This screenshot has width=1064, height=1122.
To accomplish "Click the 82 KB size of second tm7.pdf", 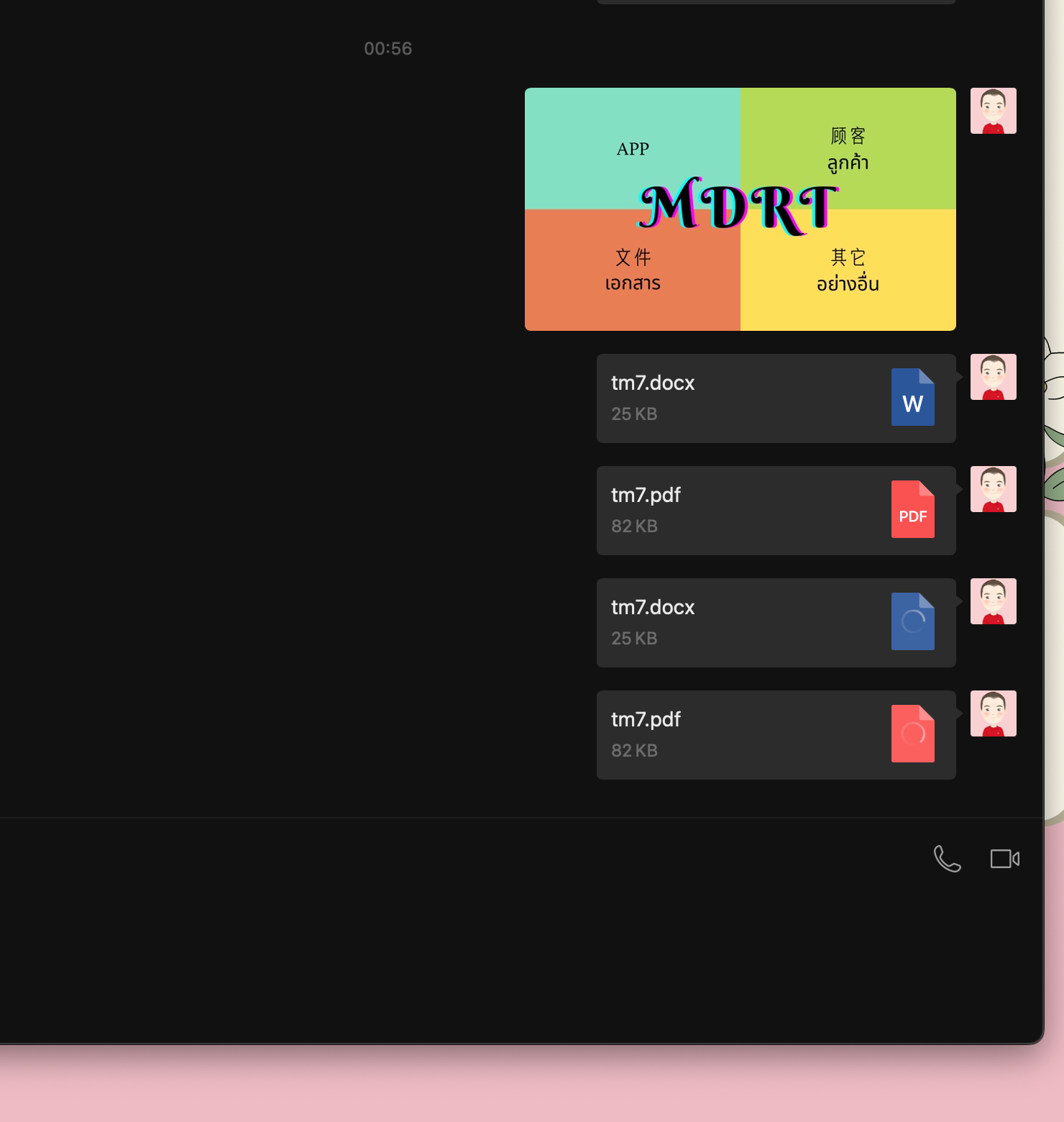I will click(634, 750).
